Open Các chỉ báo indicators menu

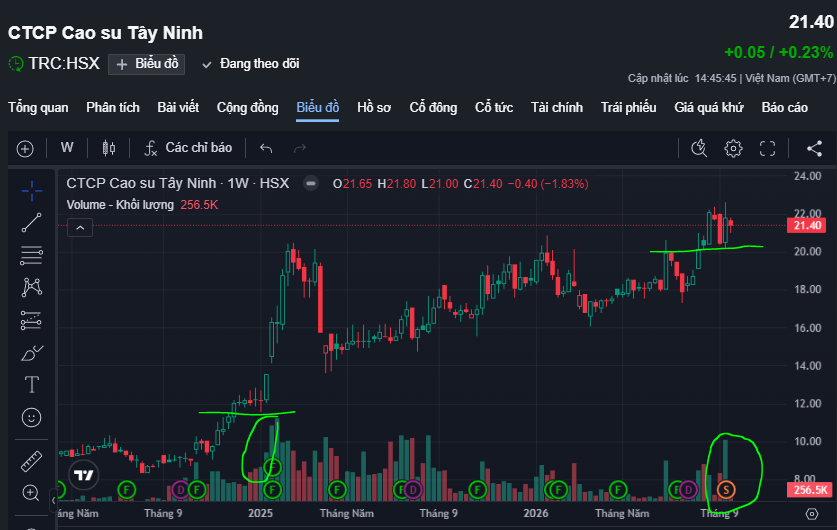pos(188,148)
